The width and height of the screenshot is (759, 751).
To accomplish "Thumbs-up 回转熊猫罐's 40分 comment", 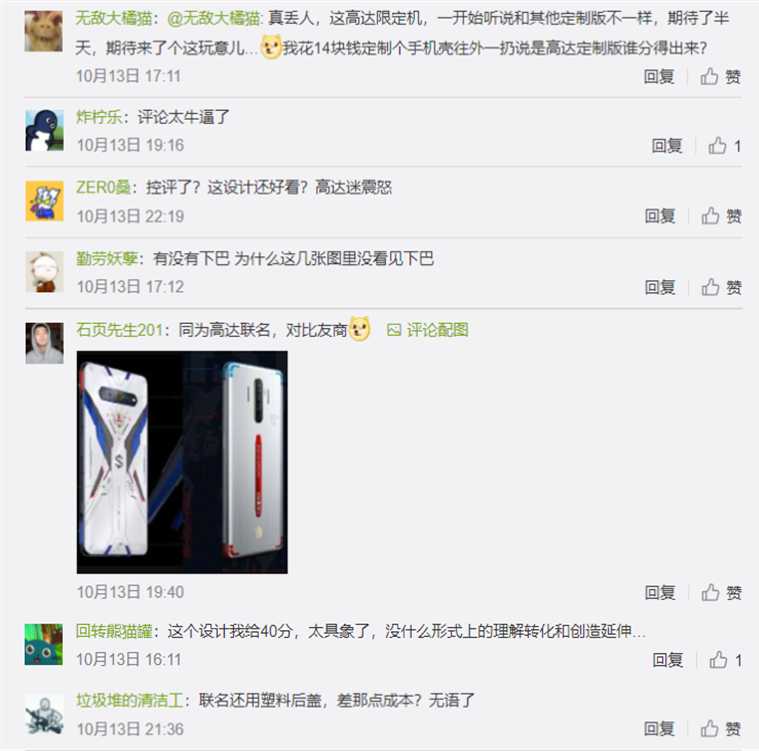I will [x=725, y=660].
